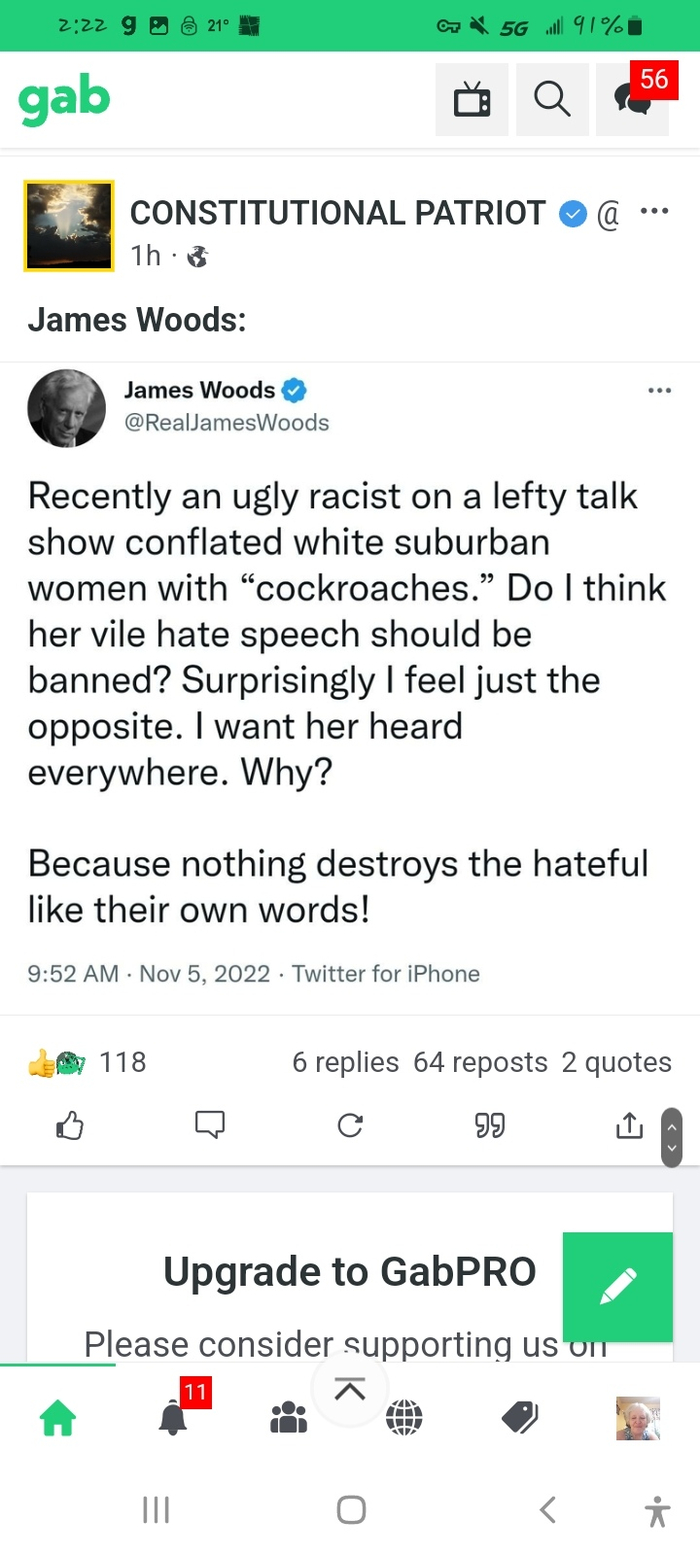
Task: Open chat messages with 56 badge
Action: (x=632, y=100)
